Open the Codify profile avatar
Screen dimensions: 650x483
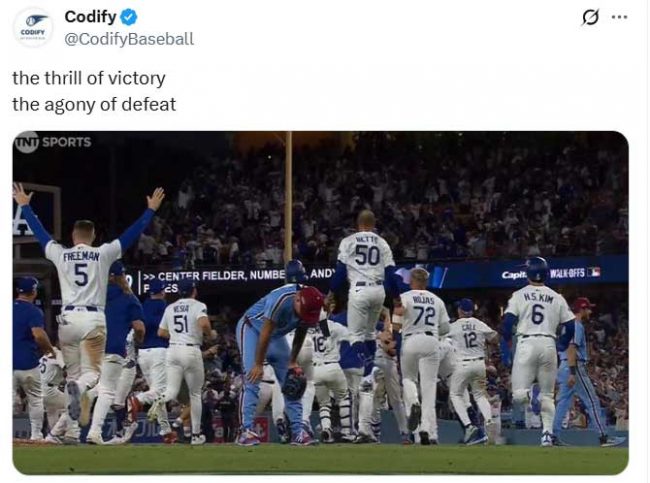33,26
